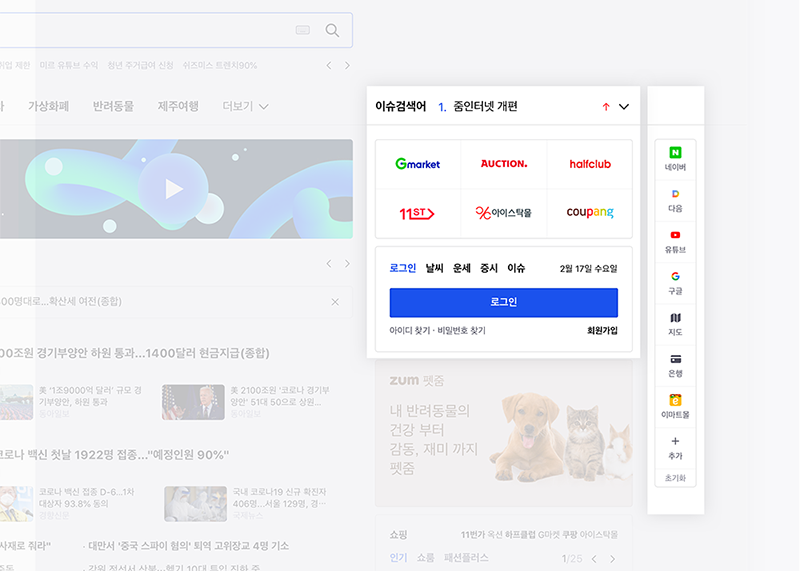
Task: Close the breaking news bar with X
Action: (335, 302)
